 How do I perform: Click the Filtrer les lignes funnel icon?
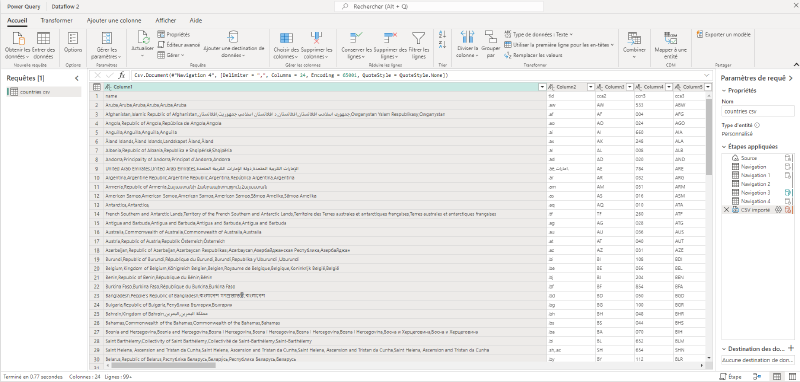[418, 38]
